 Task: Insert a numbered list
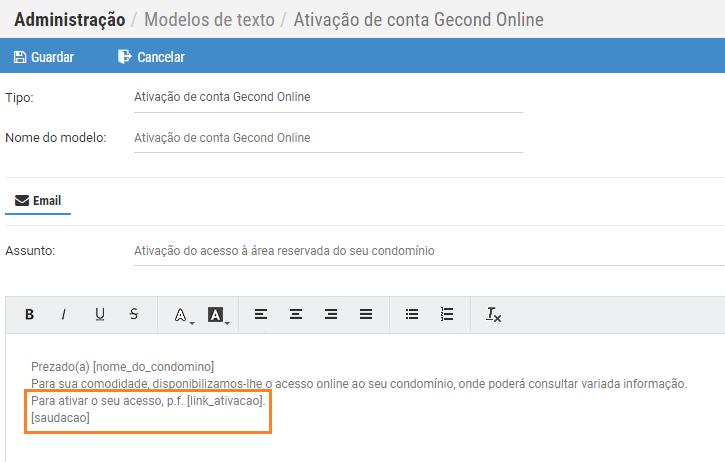click(447, 314)
